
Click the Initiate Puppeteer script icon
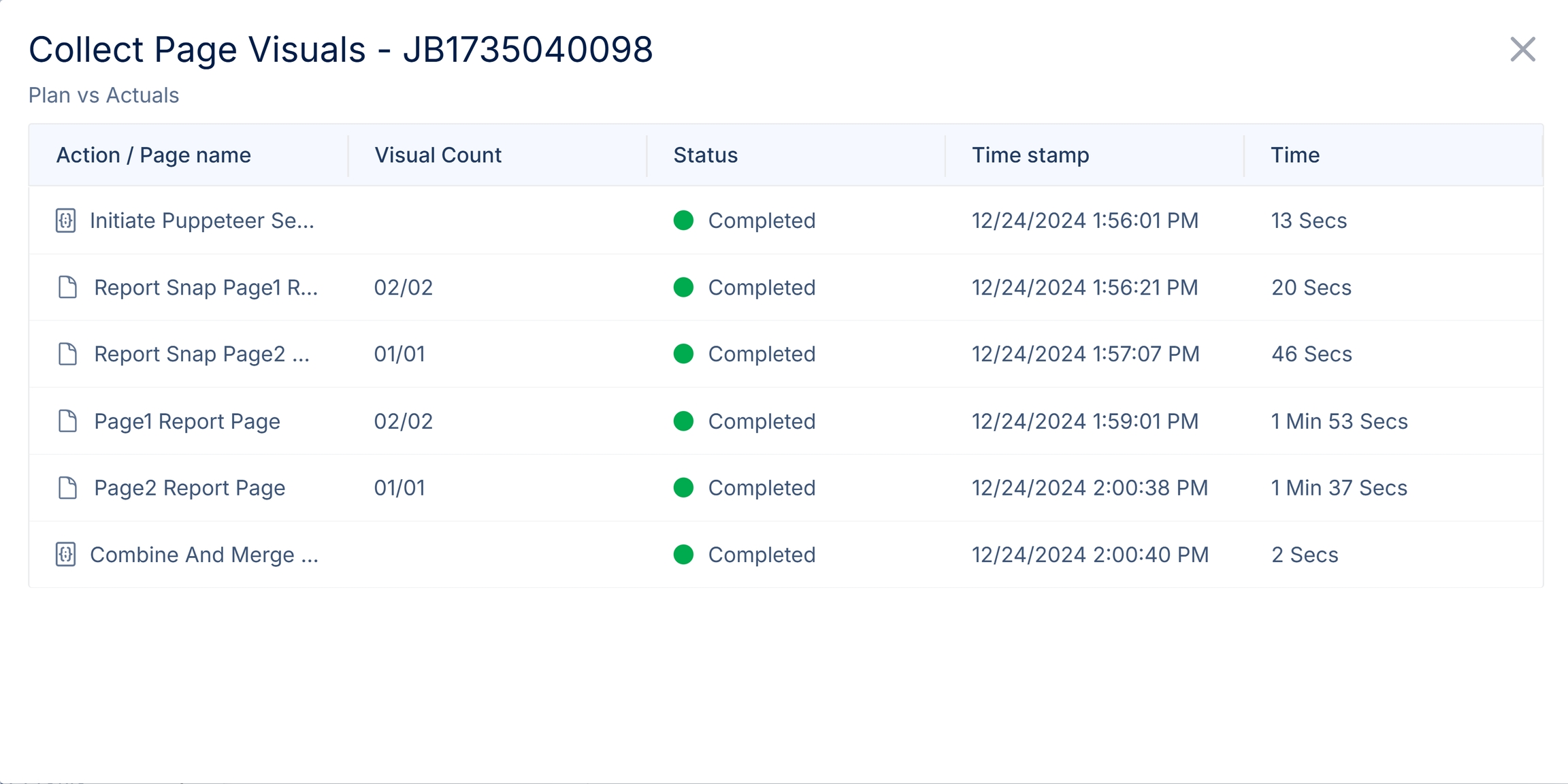[x=65, y=220]
